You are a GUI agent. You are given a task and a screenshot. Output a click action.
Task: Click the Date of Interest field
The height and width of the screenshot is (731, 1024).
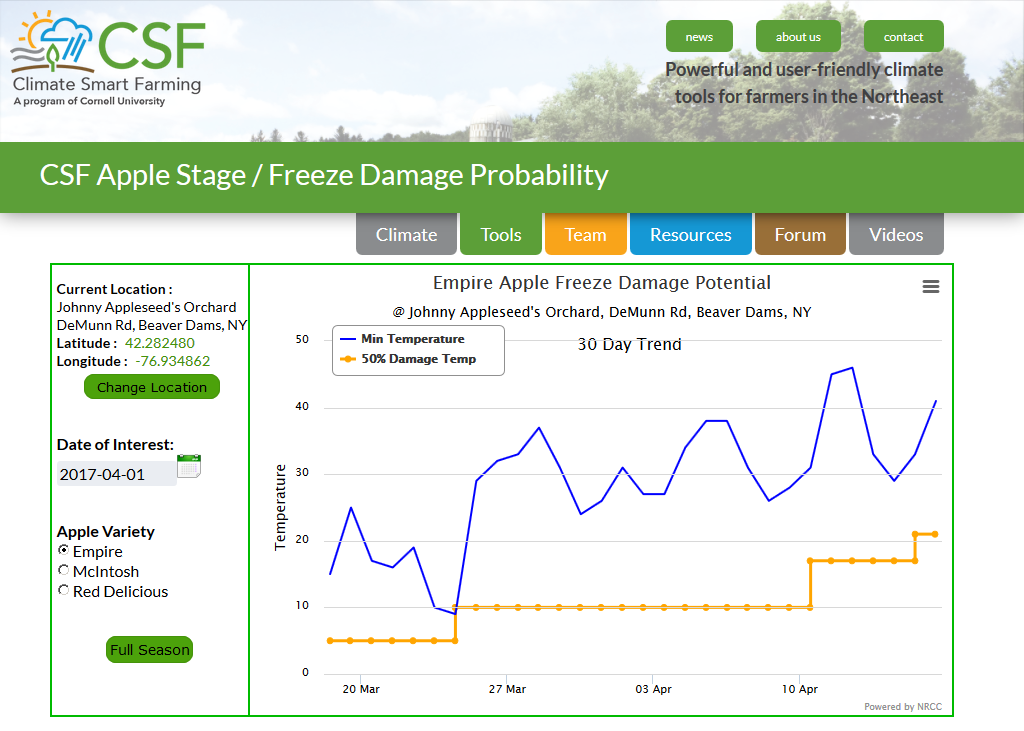pos(116,474)
